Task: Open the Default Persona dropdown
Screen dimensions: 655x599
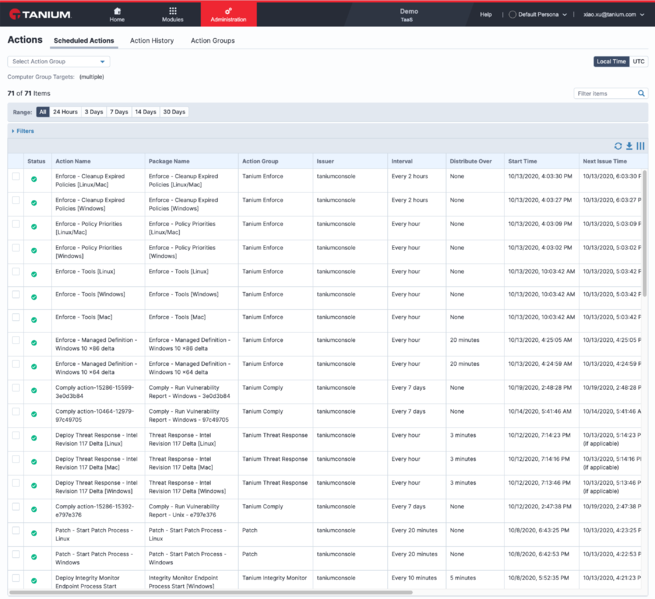Action: click(x=538, y=14)
